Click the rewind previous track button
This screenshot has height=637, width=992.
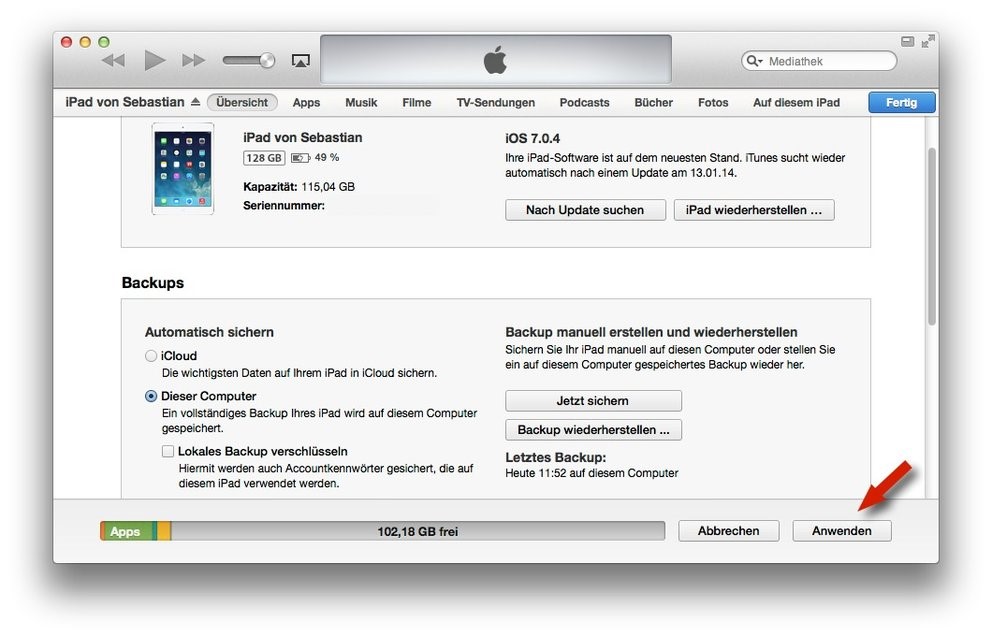point(114,61)
